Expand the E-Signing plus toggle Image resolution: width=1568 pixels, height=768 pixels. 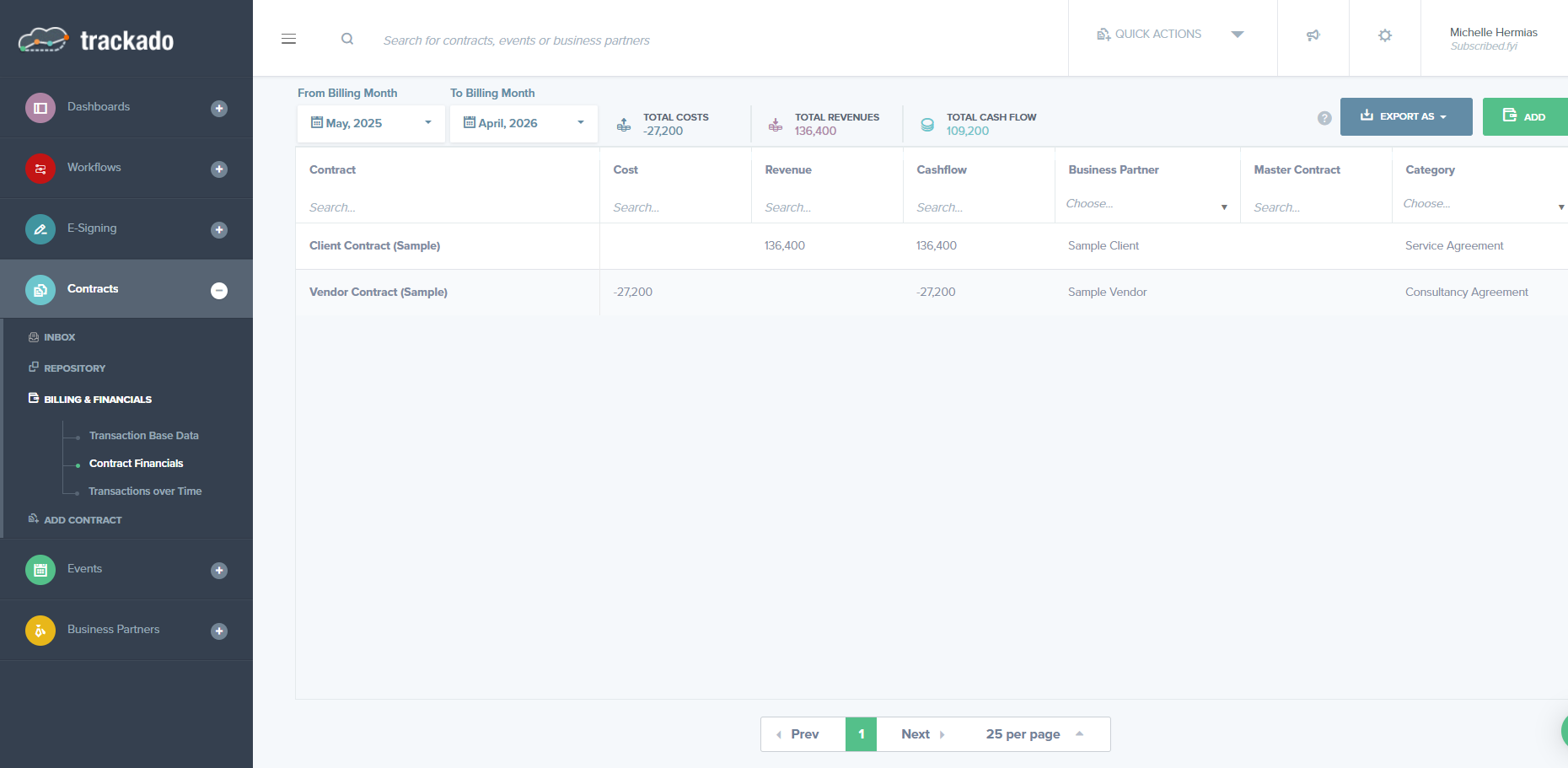[219, 229]
